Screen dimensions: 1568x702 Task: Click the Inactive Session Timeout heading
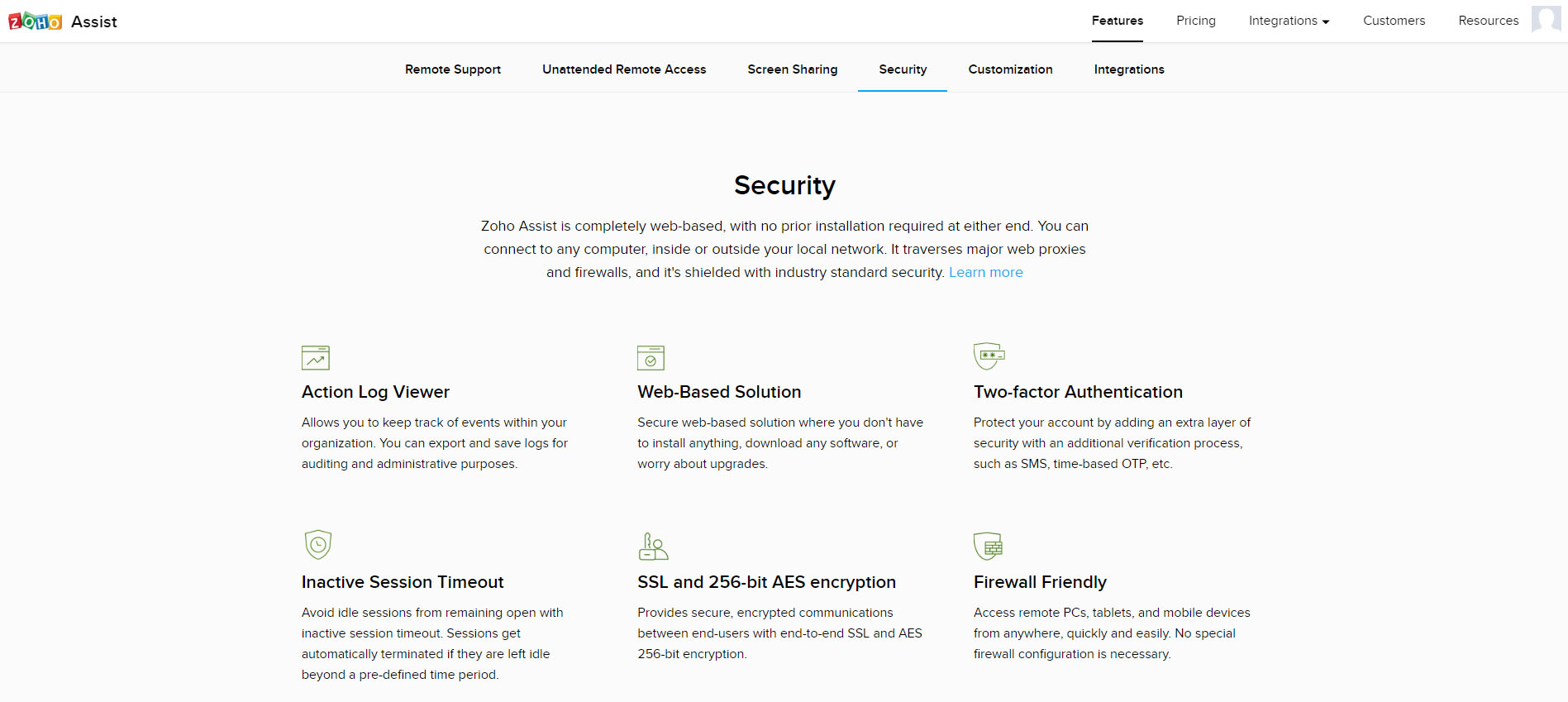coord(403,582)
